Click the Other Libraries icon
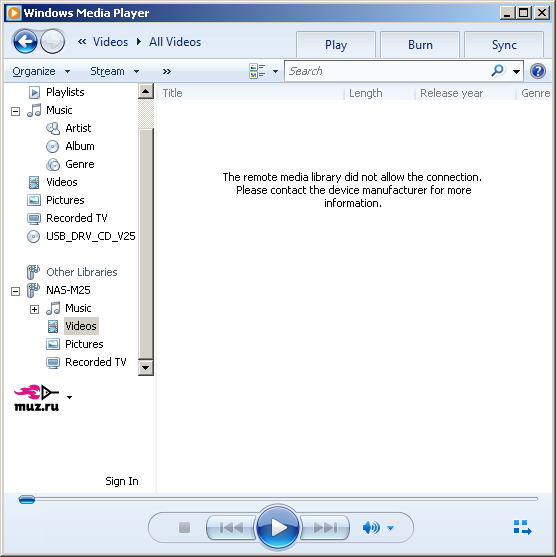This screenshot has height=557, width=556. (x=33, y=272)
